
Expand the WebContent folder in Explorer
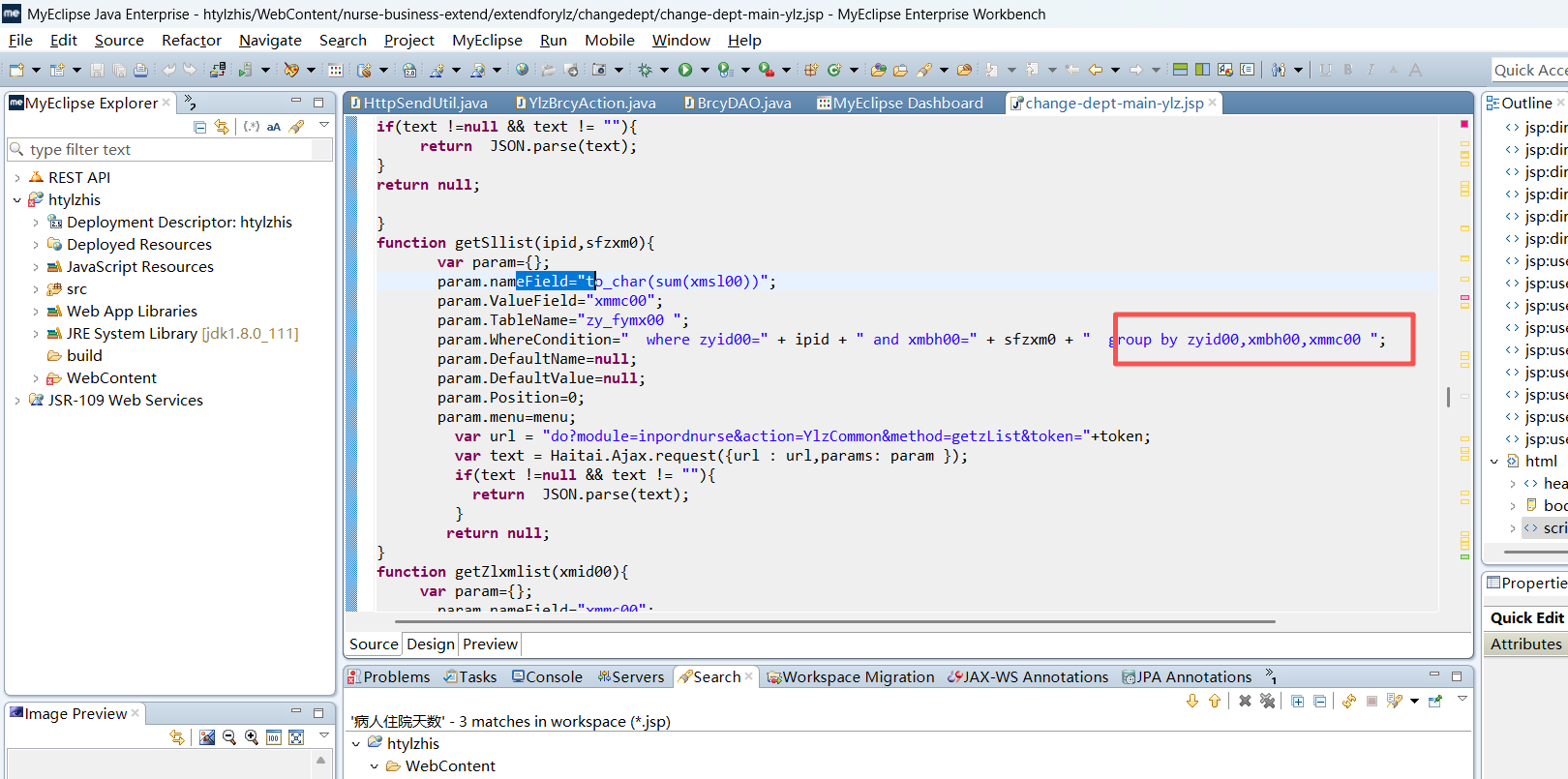tap(36, 378)
